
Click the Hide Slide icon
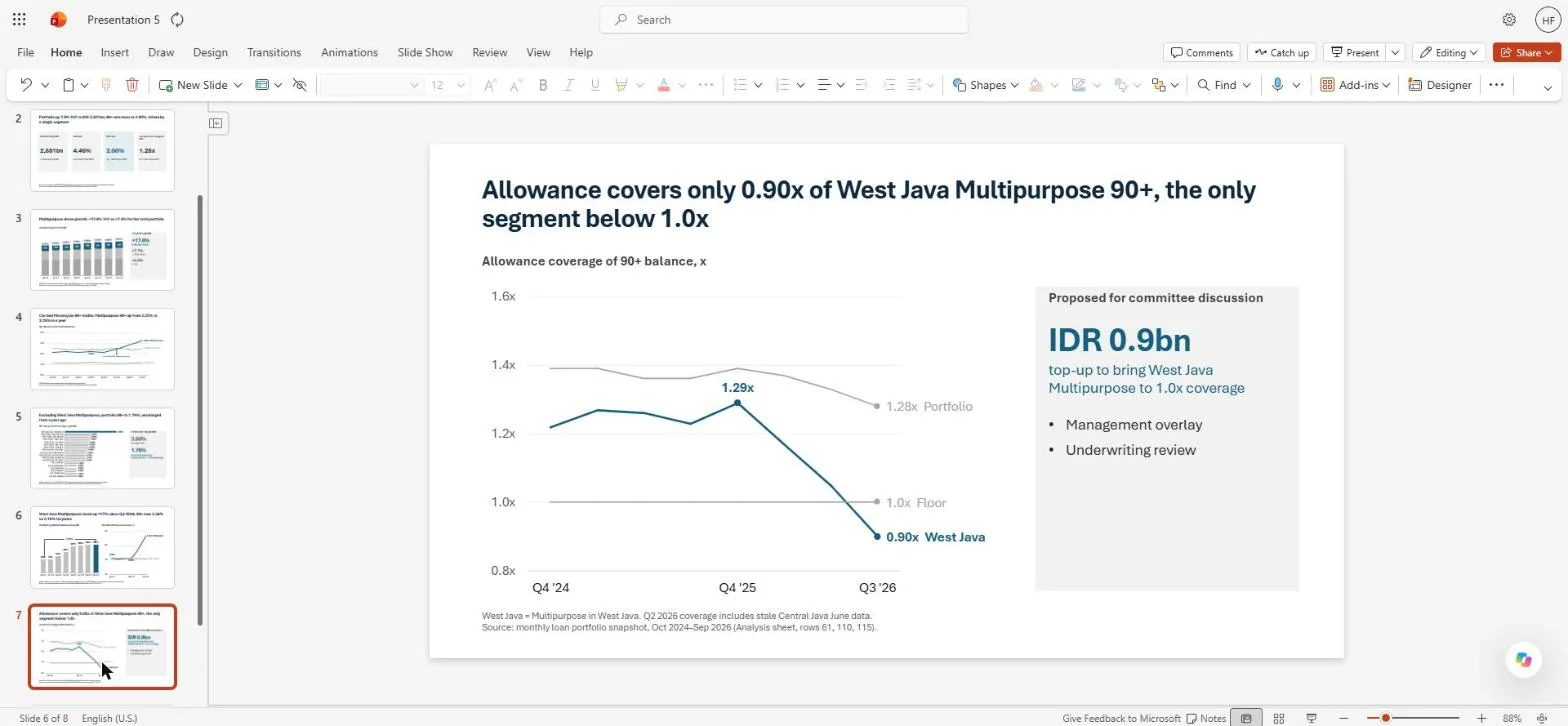tap(299, 85)
